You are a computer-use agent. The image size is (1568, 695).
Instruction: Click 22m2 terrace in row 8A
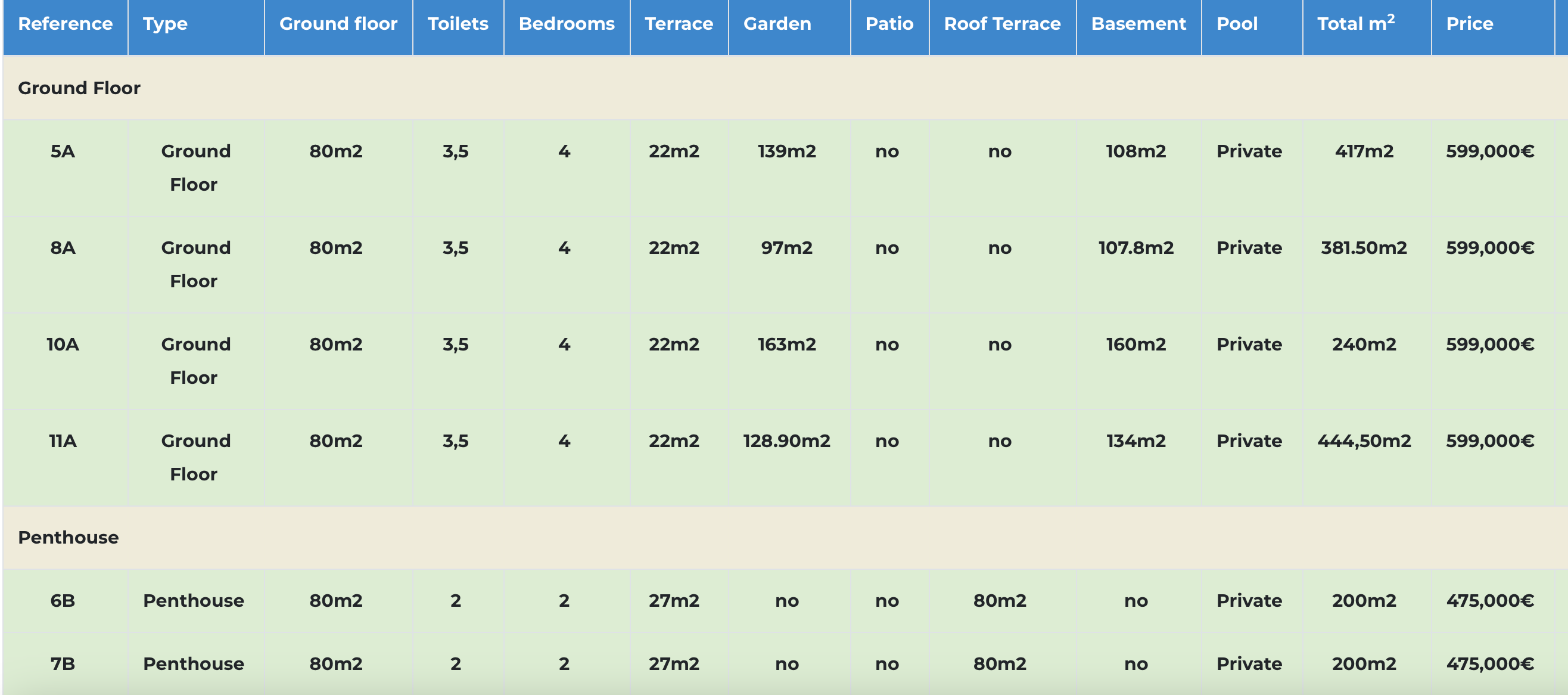point(674,248)
